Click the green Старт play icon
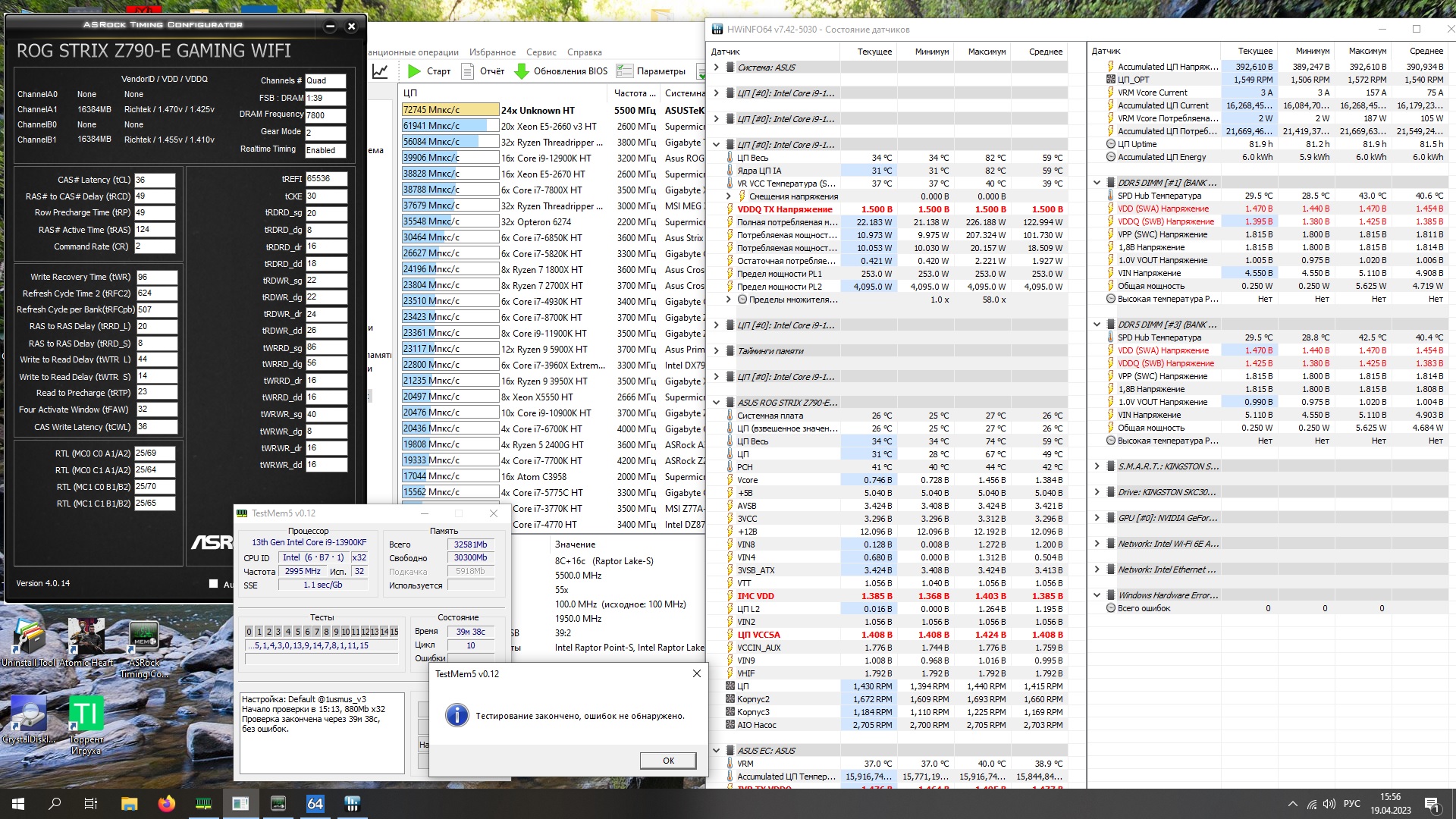Viewport: 1456px width, 819px height. pyautogui.click(x=414, y=71)
